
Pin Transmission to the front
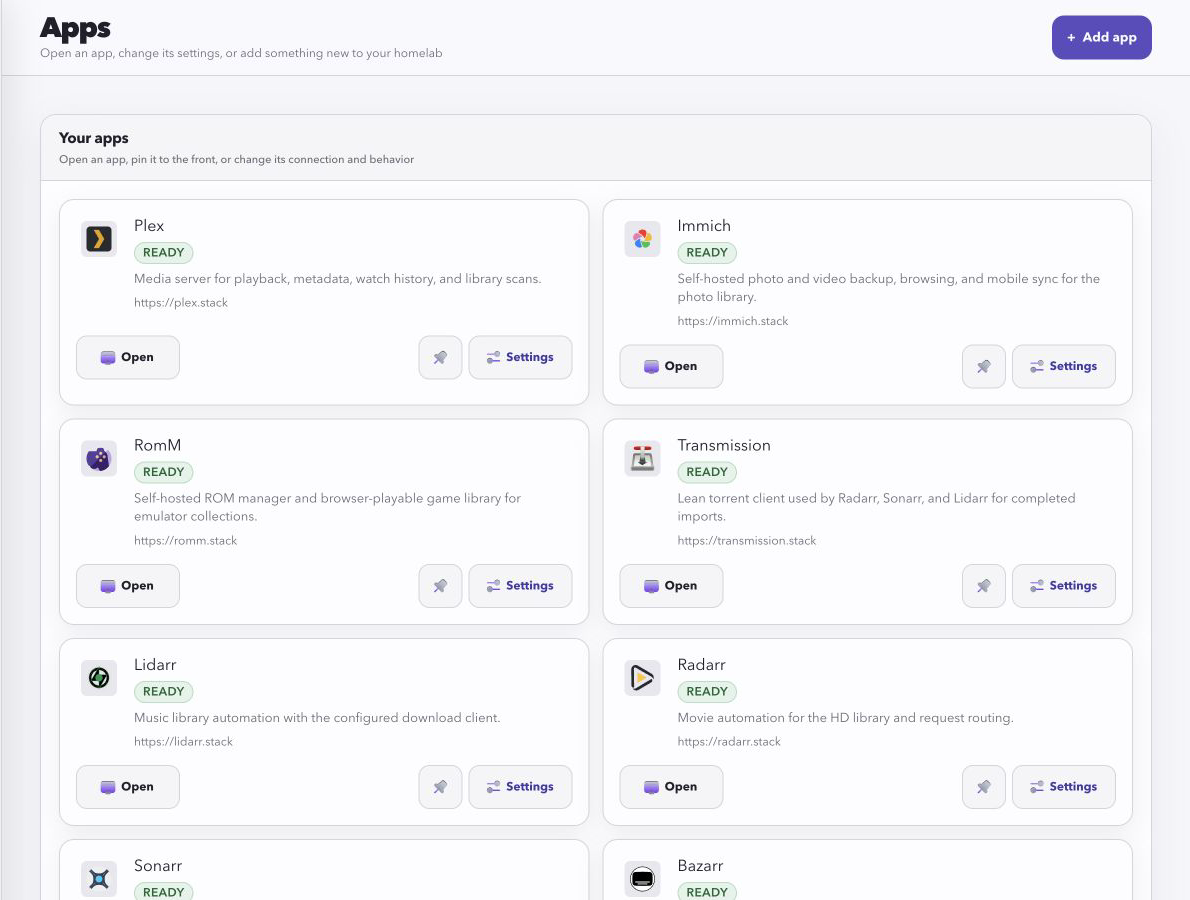pos(984,586)
